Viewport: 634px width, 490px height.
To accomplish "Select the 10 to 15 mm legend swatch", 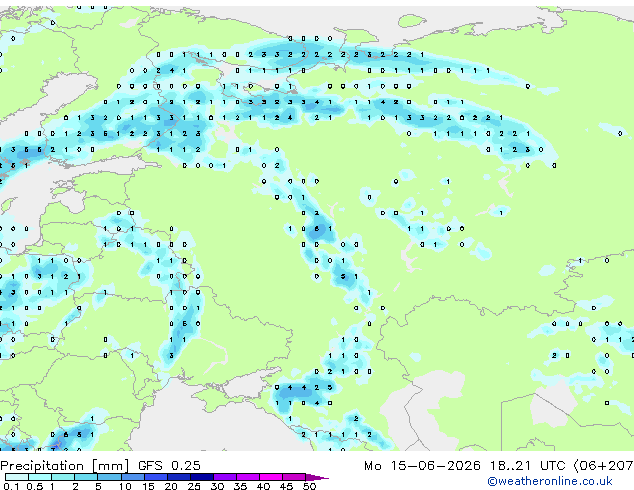I will (132, 477).
